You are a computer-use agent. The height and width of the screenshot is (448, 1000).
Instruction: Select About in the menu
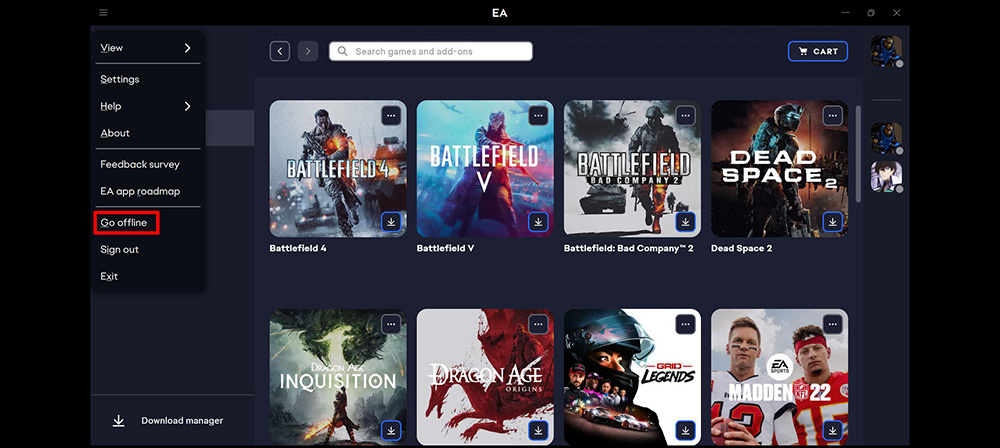(x=115, y=133)
